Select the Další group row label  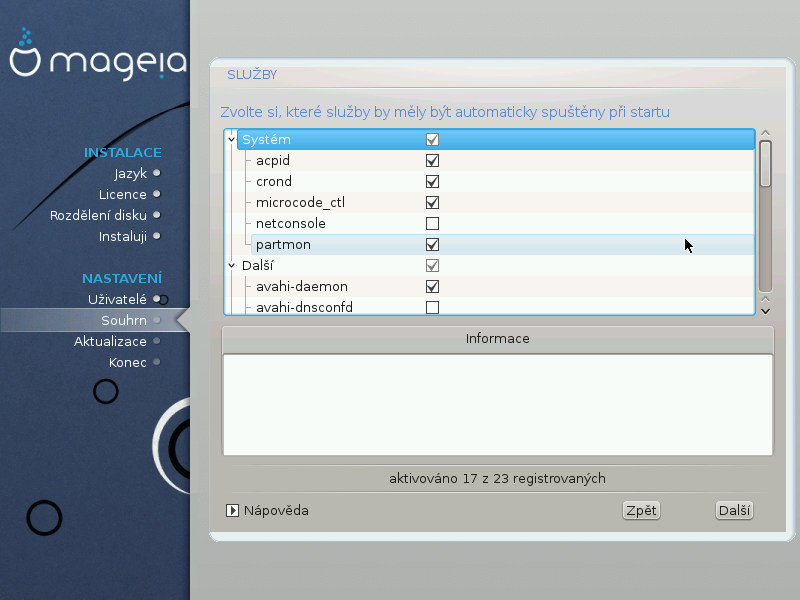click(x=258, y=266)
